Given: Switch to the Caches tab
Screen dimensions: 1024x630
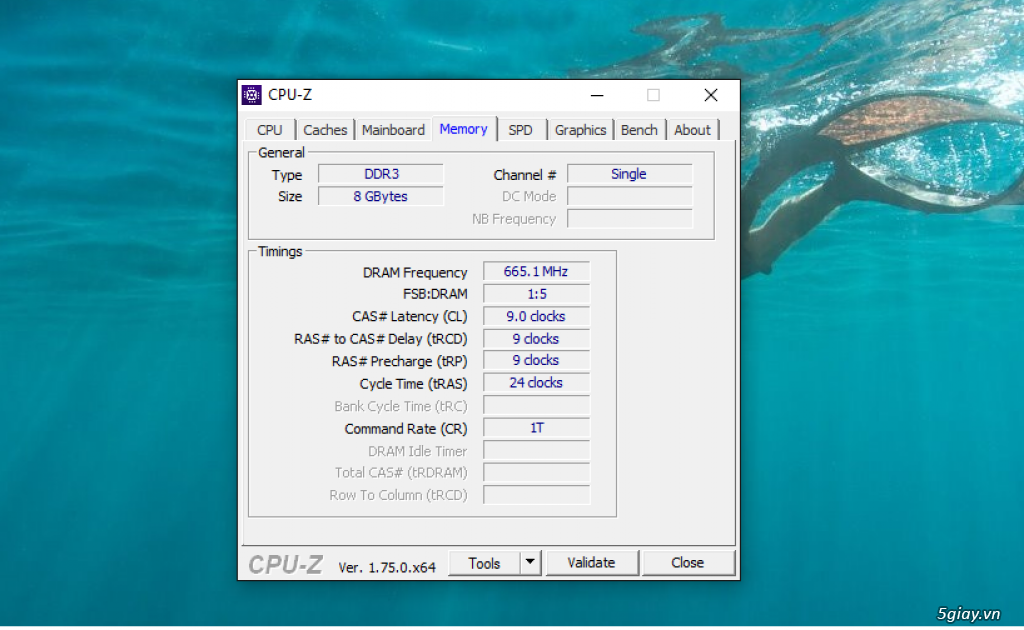Looking at the screenshot, I should [x=325, y=130].
